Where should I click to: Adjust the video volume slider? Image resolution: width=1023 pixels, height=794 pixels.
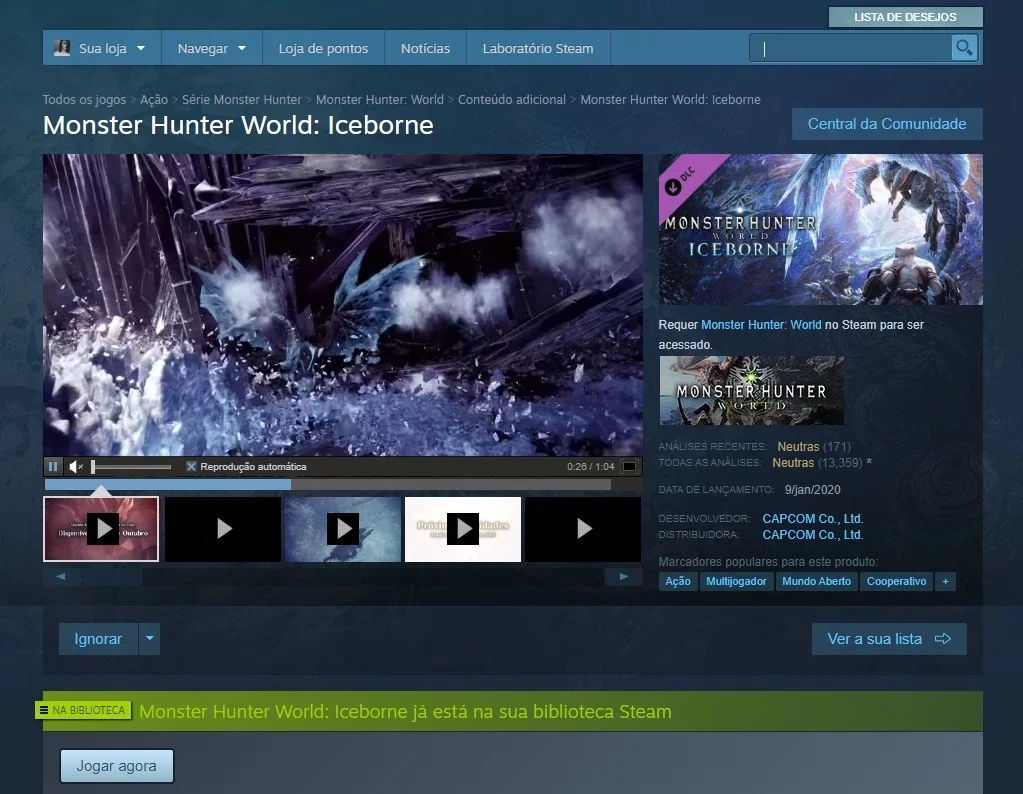pos(131,466)
